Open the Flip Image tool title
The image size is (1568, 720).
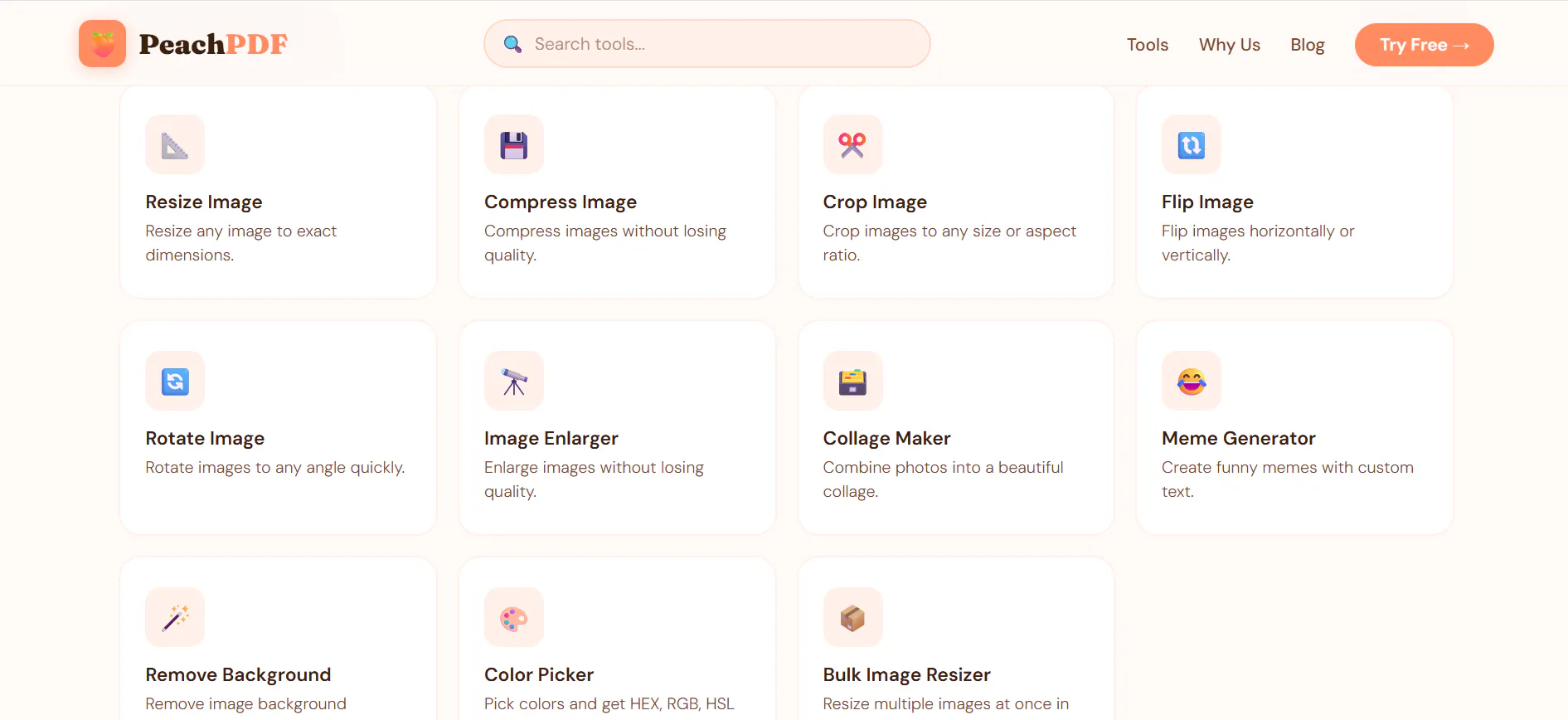1207,202
